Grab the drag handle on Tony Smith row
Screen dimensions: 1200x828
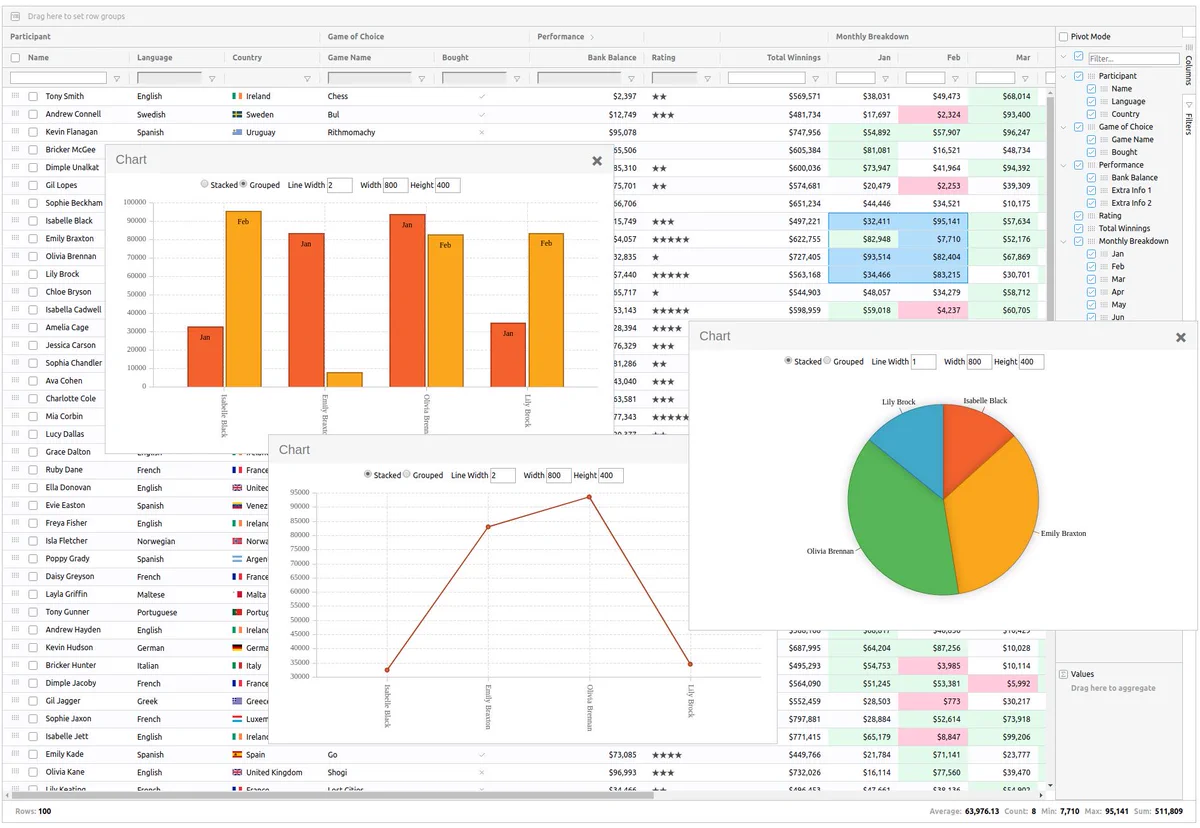pos(15,96)
